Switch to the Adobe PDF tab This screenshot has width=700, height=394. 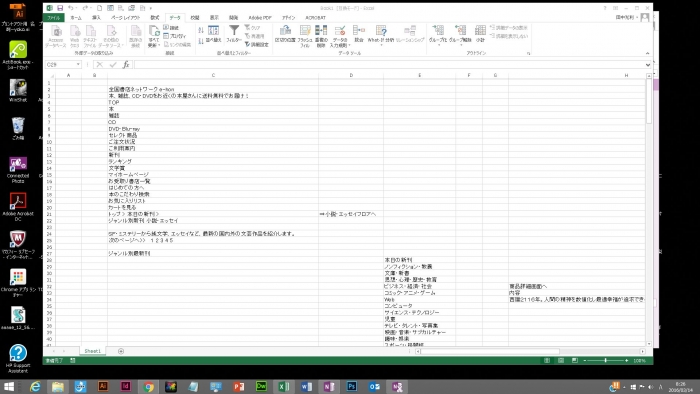click(x=260, y=18)
